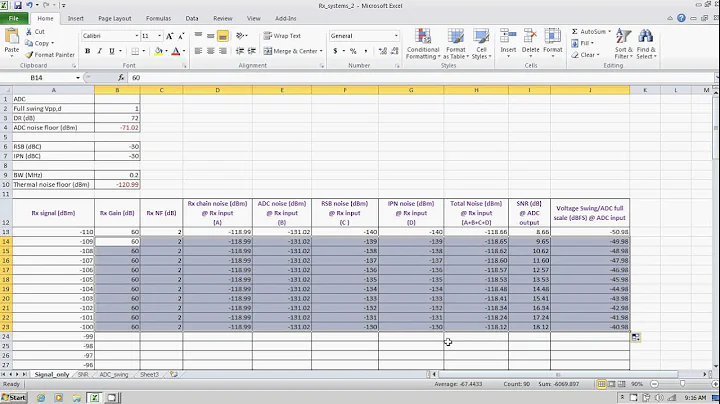Apply the Percent Style
Screen dimensions: 720x404
pos(353,51)
